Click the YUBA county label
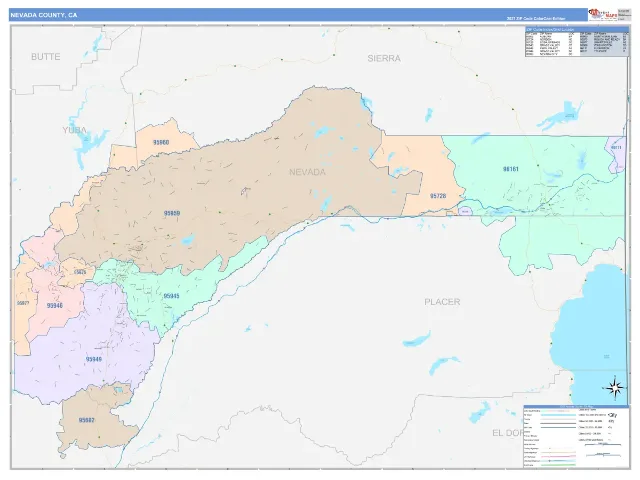Viewport: 640px width, 480px height. [75, 130]
